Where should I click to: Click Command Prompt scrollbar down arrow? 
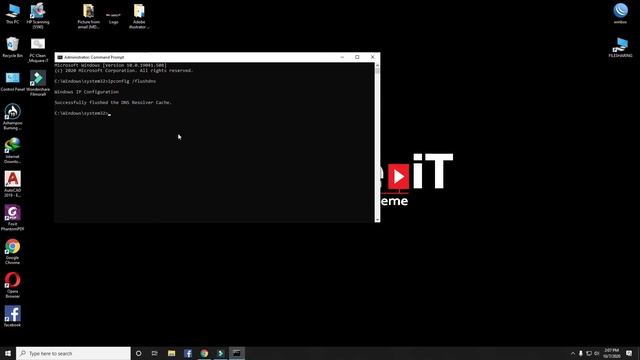[x=377, y=220]
